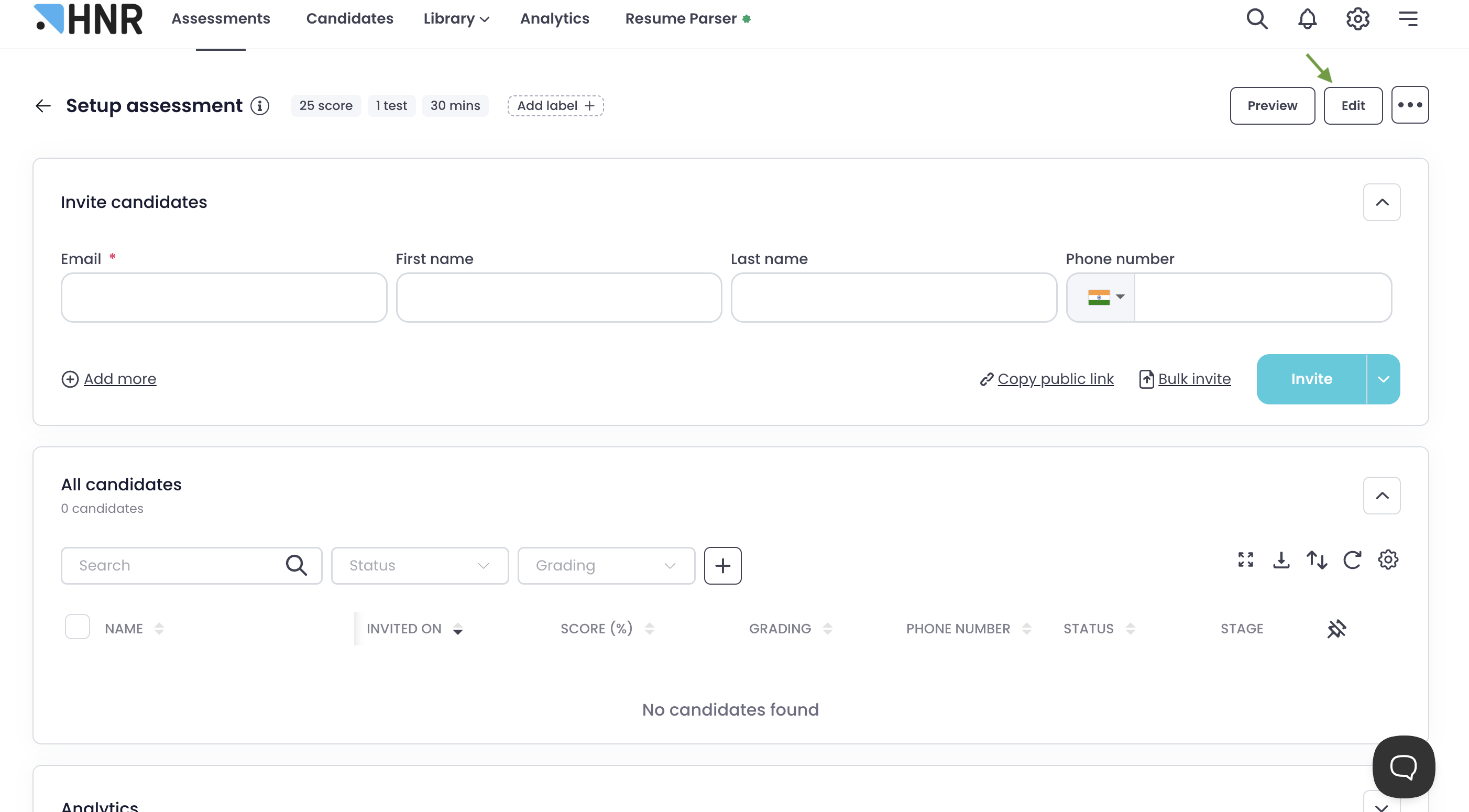
Task: Open the Status filter dropdown
Action: (x=420, y=565)
